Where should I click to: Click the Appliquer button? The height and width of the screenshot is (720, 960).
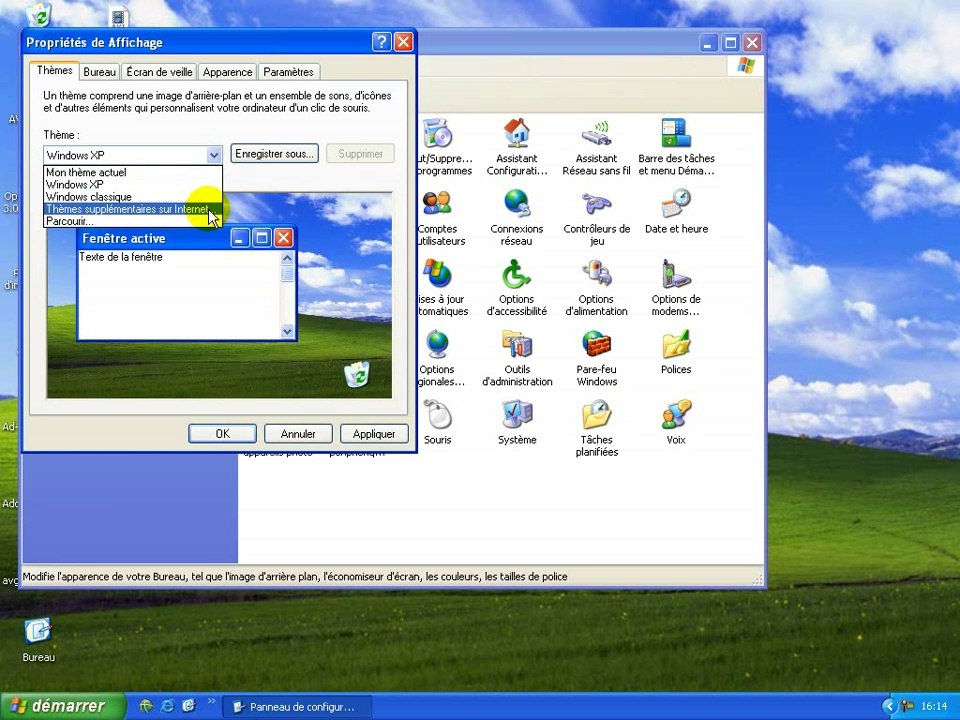374,434
